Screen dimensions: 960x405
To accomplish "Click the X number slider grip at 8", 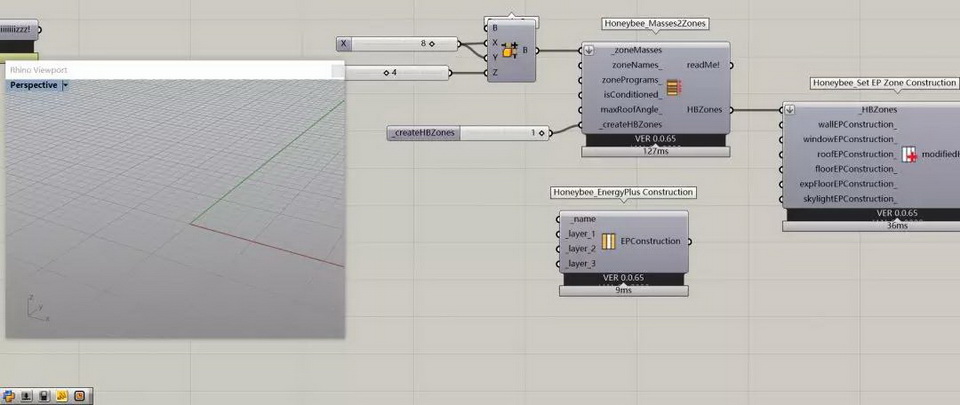I will tap(432, 44).
